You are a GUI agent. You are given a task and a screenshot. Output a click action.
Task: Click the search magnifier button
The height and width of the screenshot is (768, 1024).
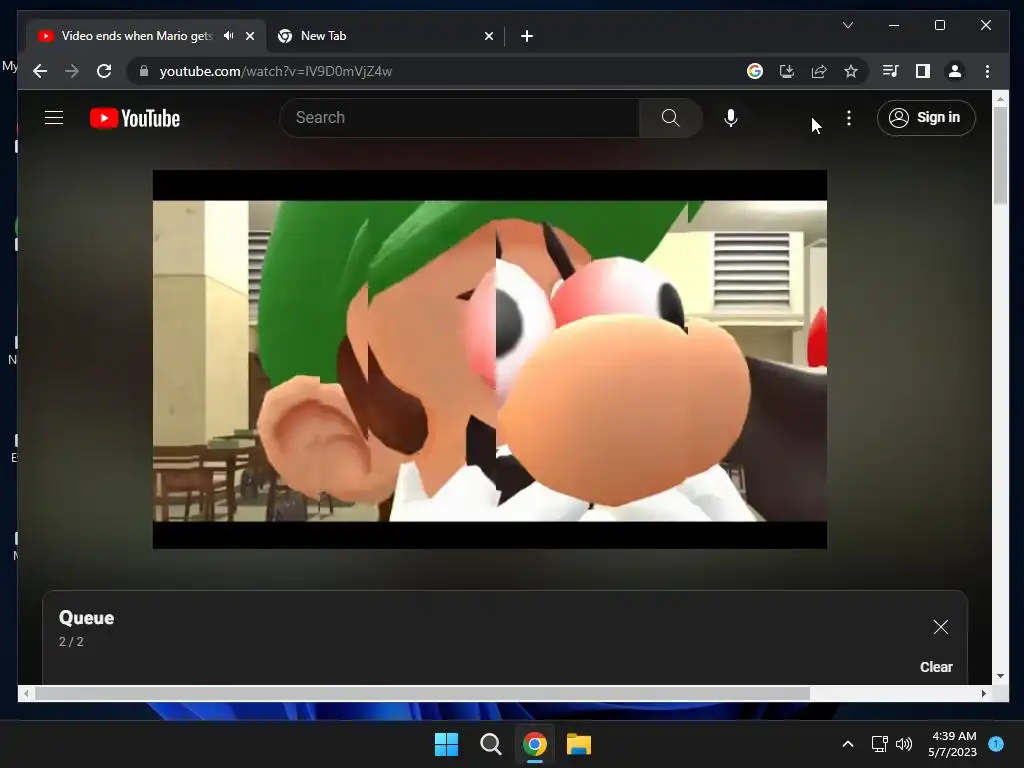click(670, 118)
